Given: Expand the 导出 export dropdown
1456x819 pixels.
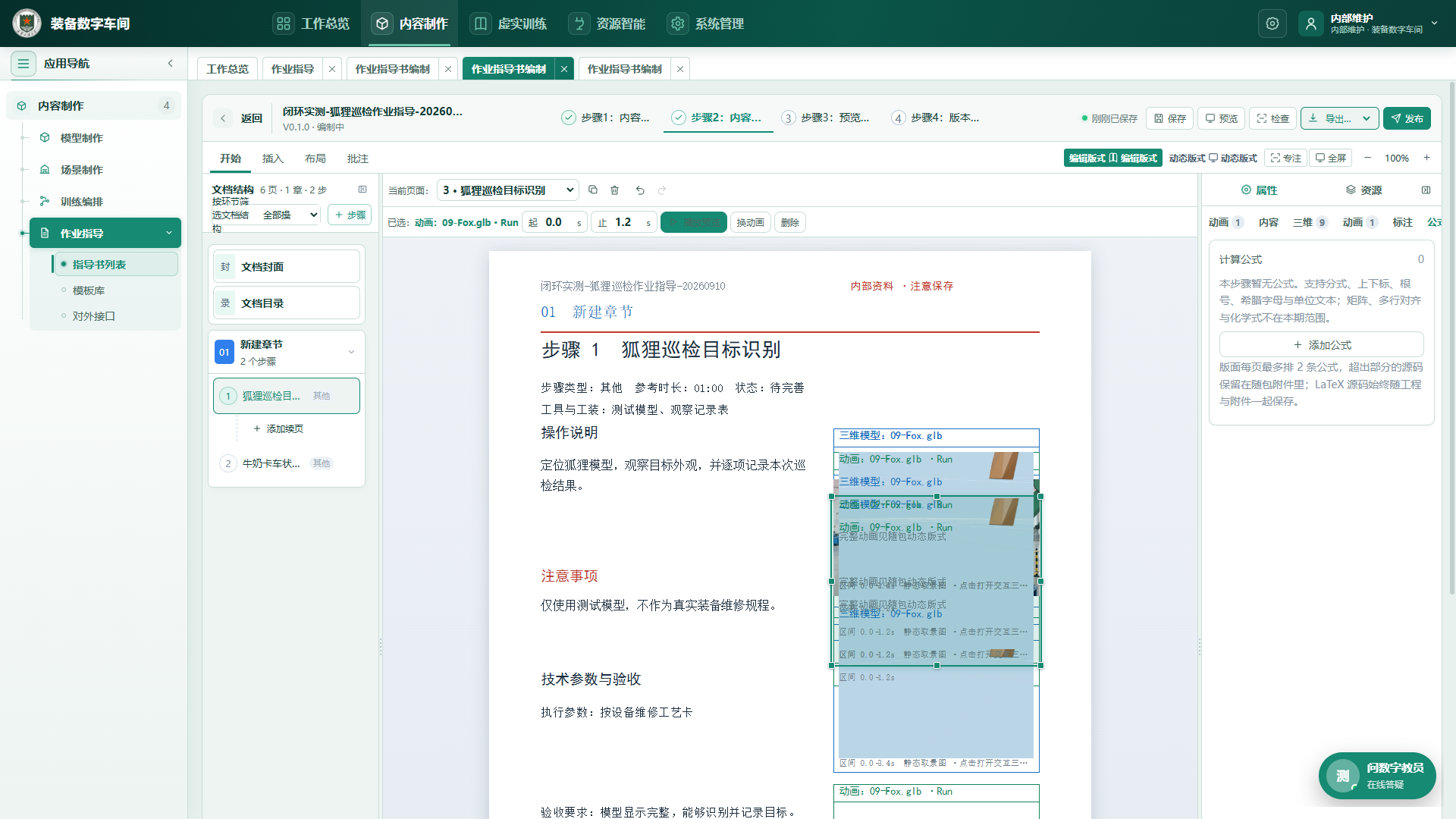Looking at the screenshot, I should 1339,118.
